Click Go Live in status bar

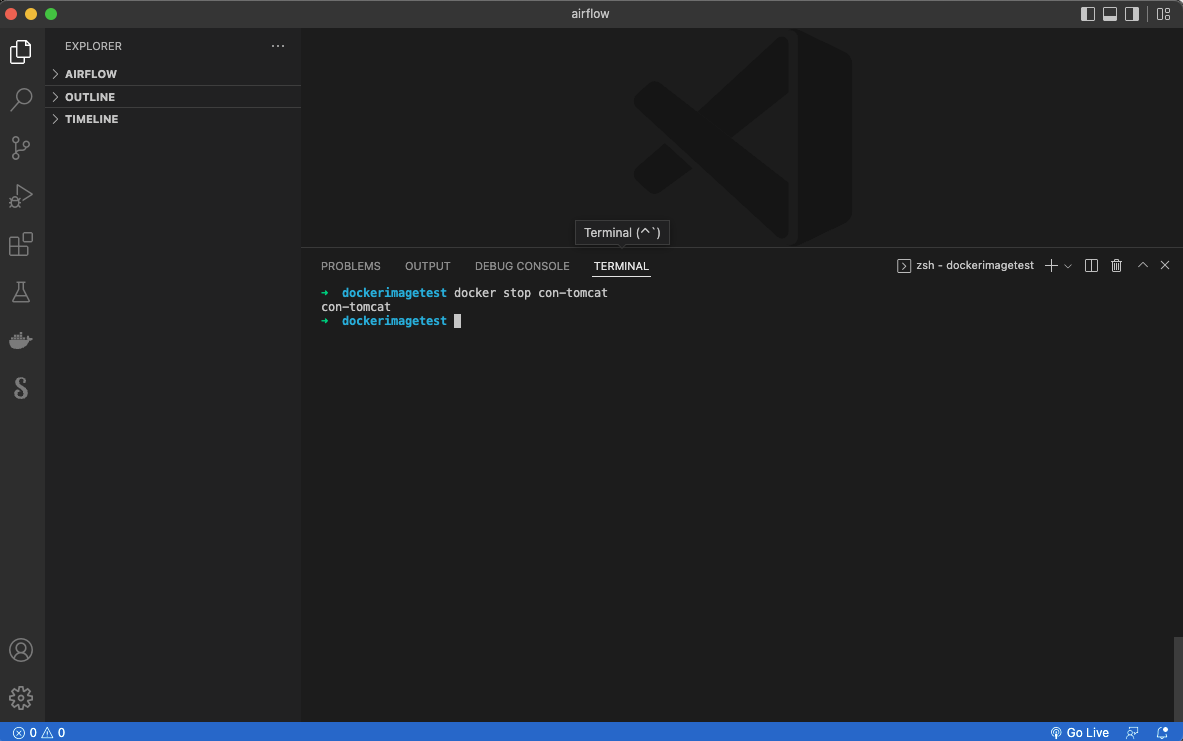click(x=1080, y=733)
